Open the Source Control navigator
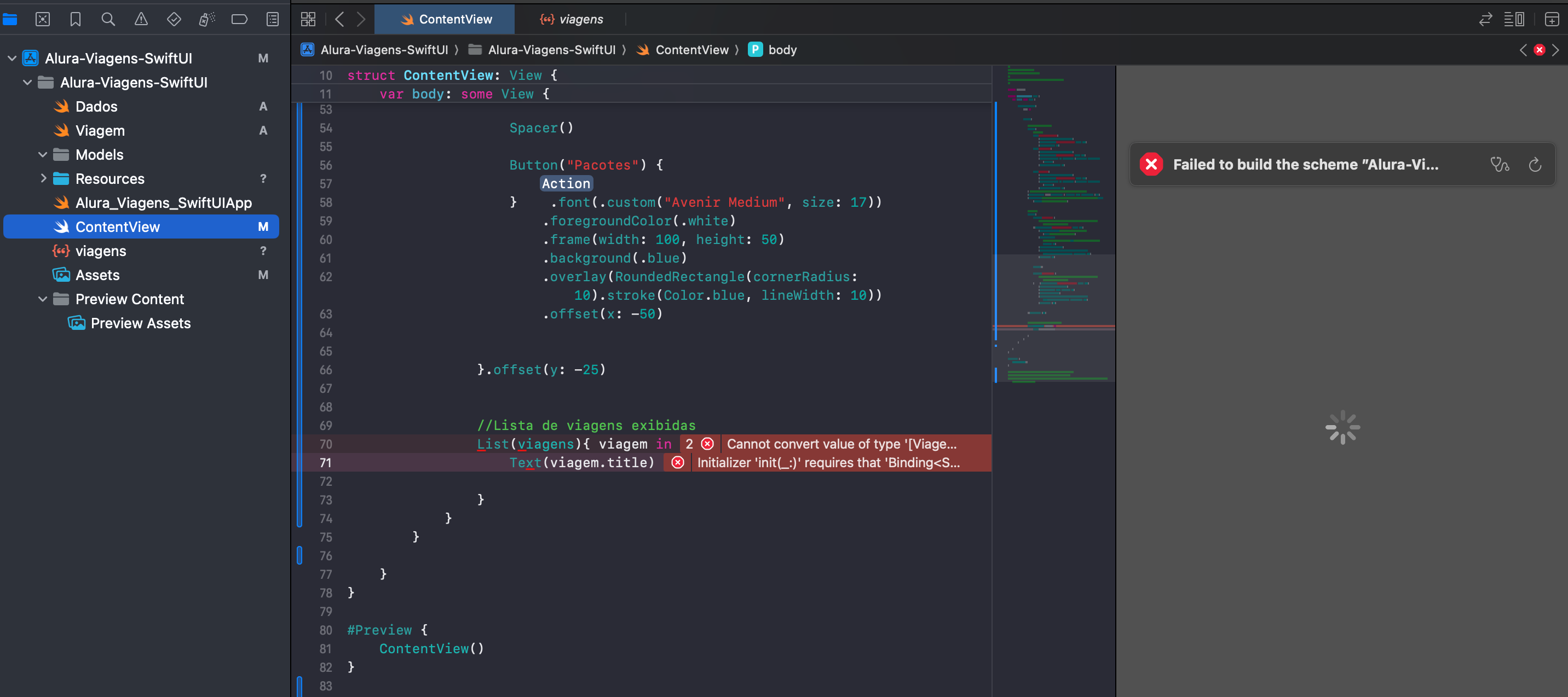1568x697 pixels. click(43, 20)
